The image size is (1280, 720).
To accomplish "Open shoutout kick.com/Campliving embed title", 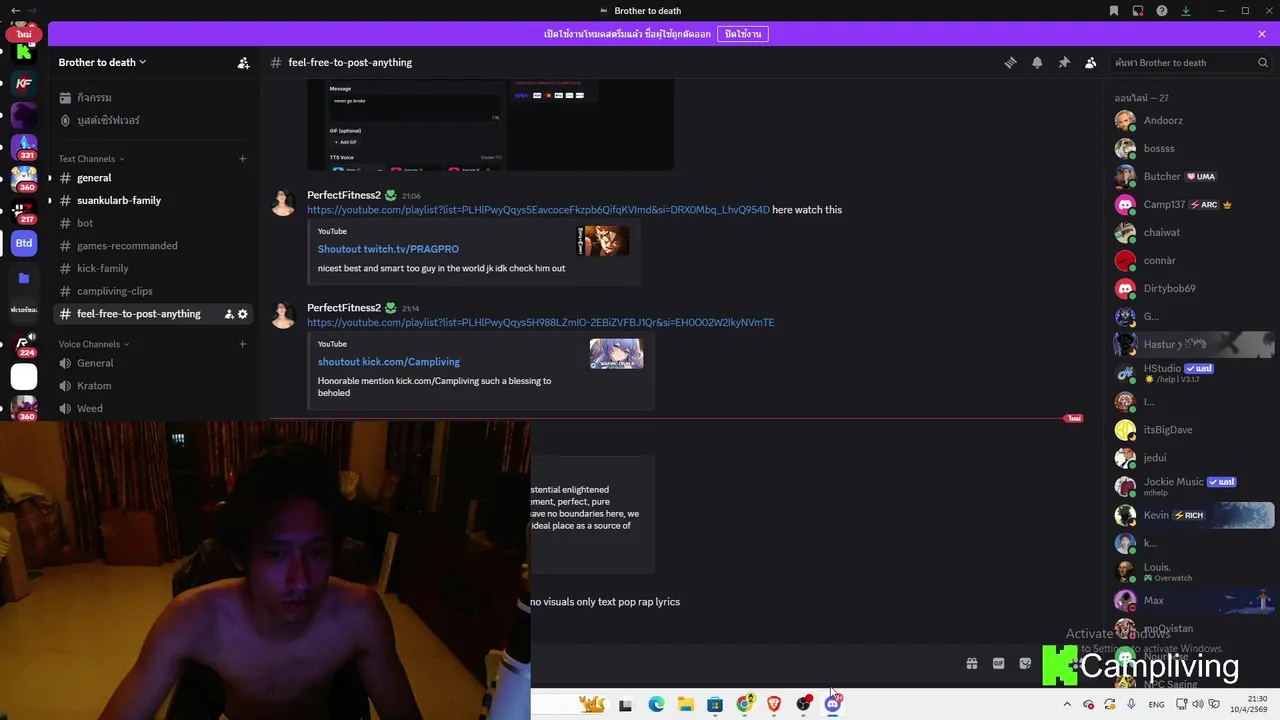I will click(x=389, y=362).
